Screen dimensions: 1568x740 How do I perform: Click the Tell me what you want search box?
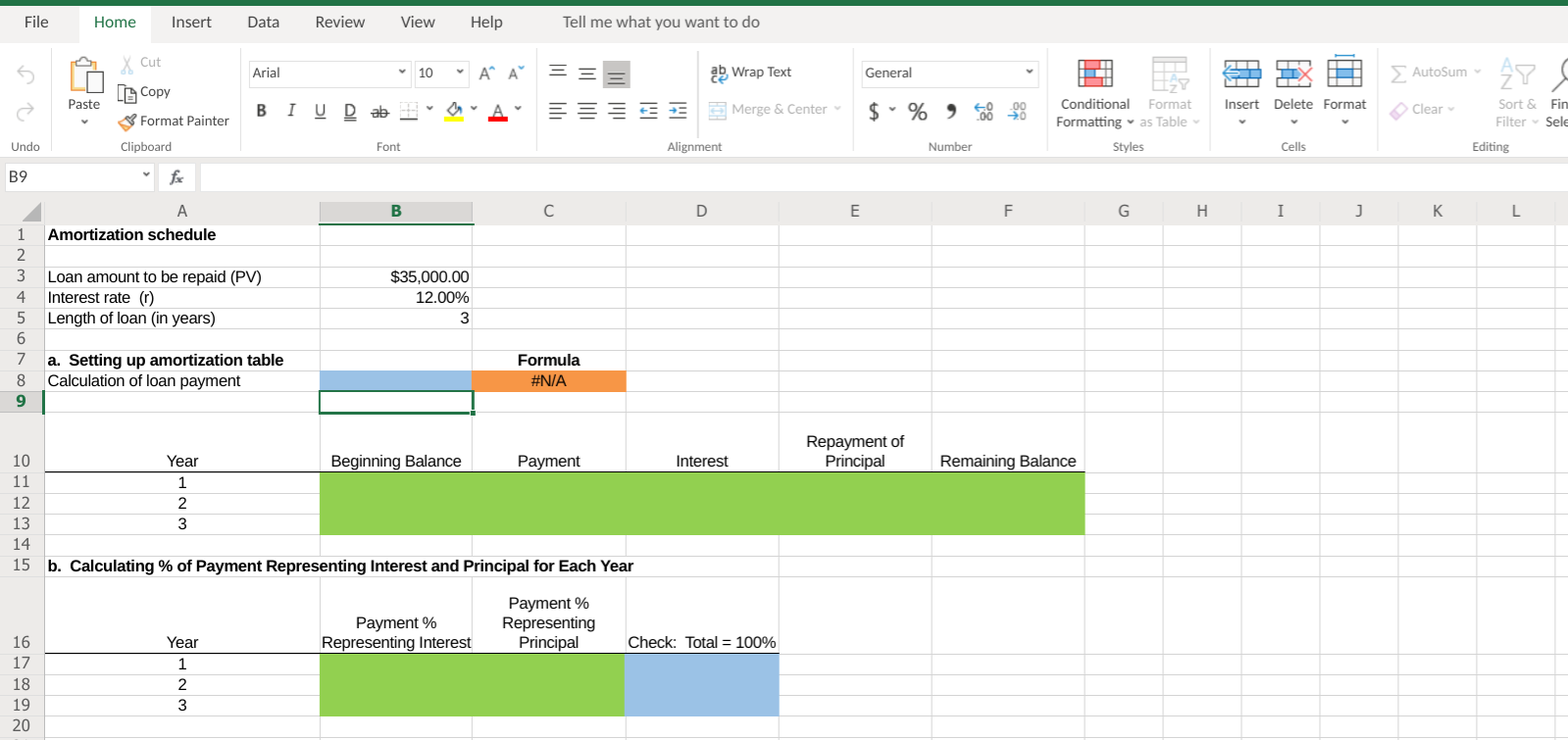point(661,22)
